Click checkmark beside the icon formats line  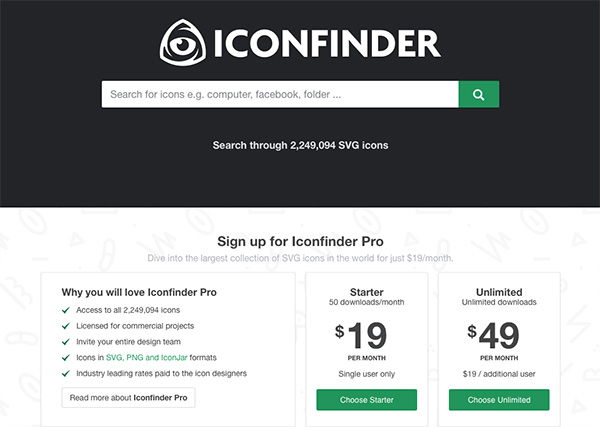pos(66,357)
